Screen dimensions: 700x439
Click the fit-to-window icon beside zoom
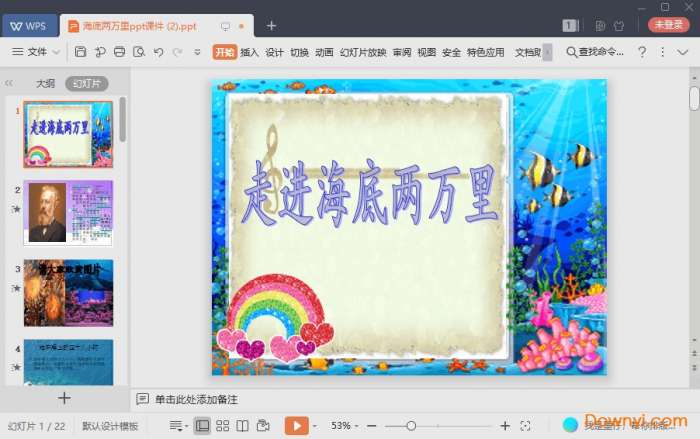[526, 426]
